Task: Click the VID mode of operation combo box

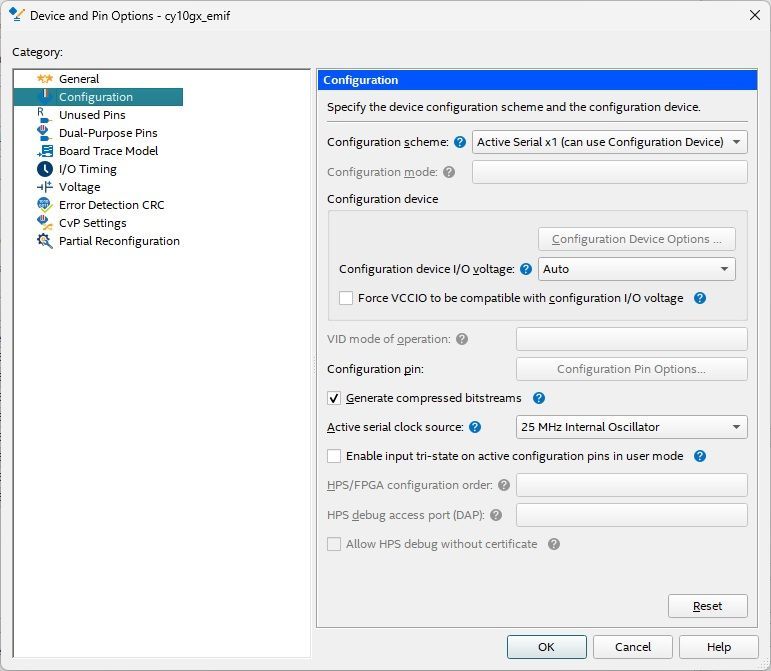Action: [x=632, y=339]
